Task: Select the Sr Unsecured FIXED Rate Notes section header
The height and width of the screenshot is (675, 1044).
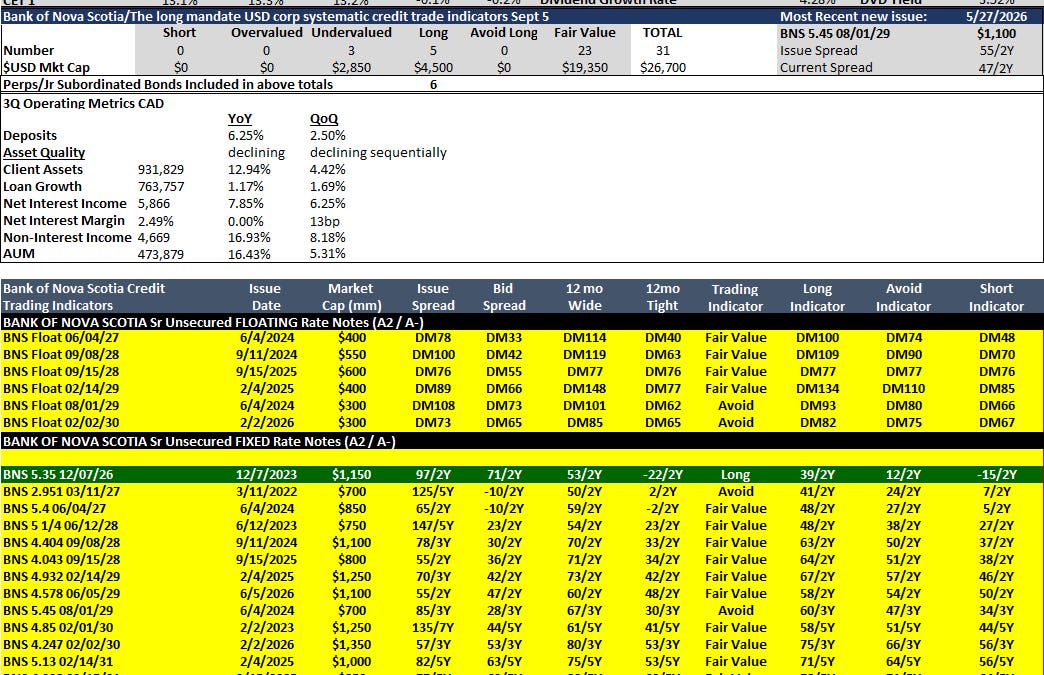Action: pos(199,441)
